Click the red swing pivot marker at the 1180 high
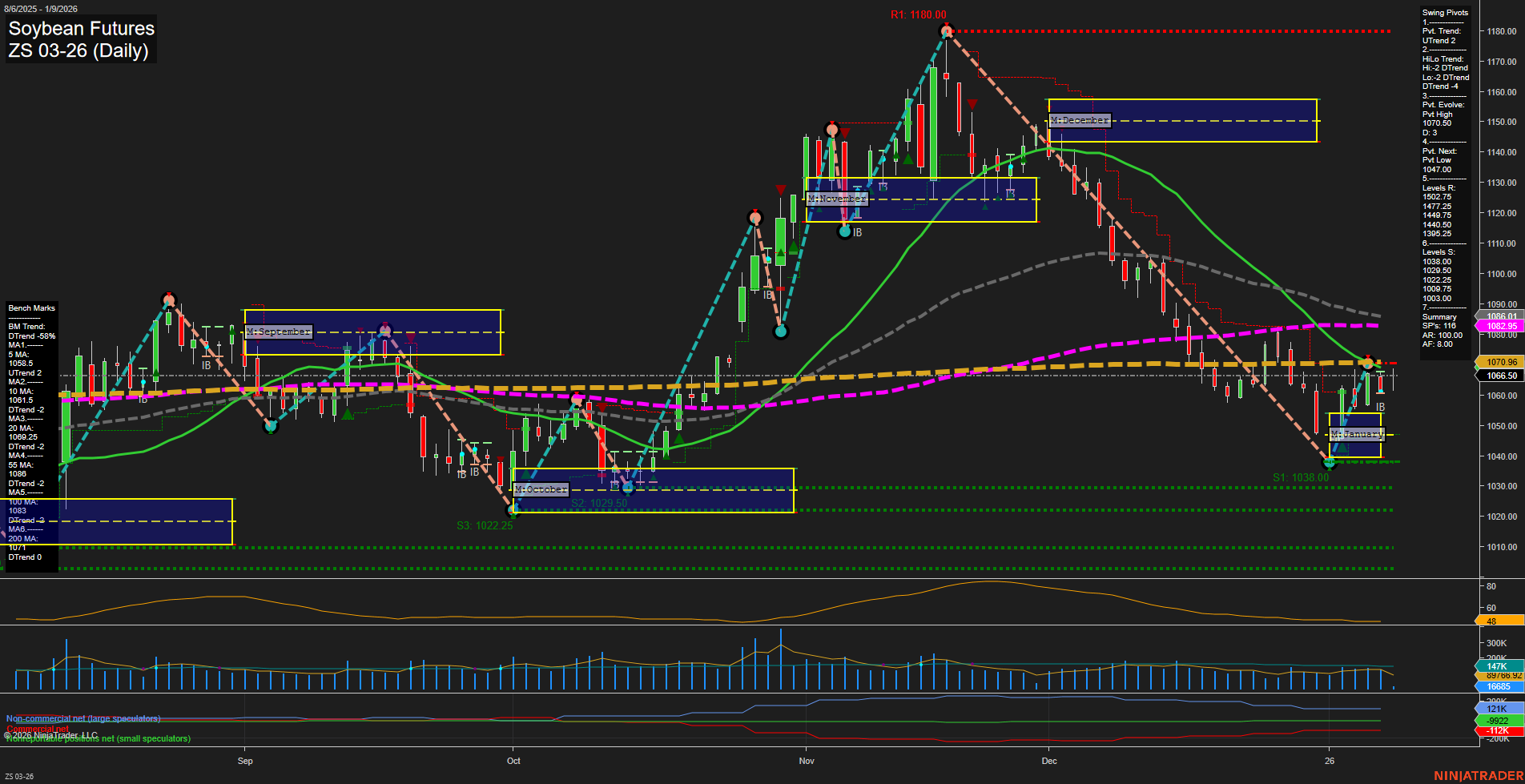1525x784 pixels. tap(946, 30)
